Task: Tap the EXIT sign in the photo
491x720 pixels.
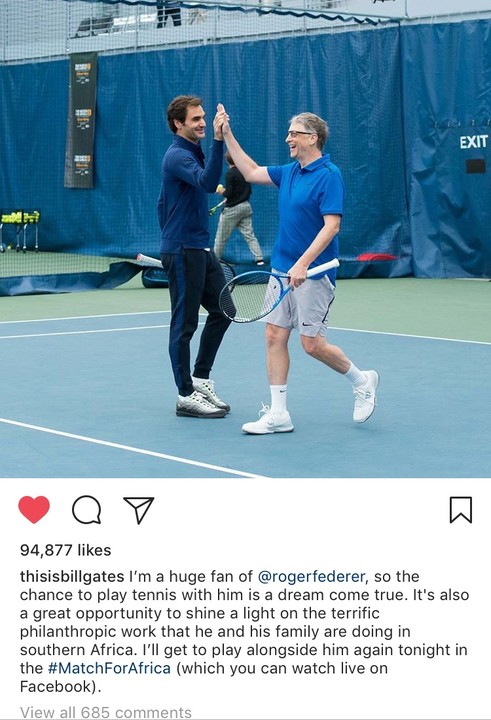Action: click(x=474, y=142)
